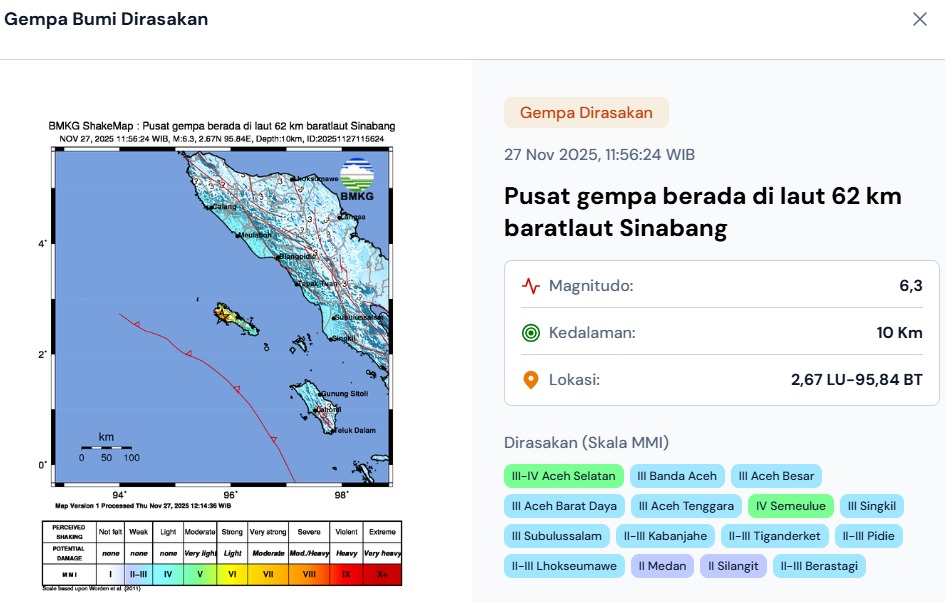Click the red X+ MMI legend swatch
The image size is (945, 603).
[x=381, y=574]
